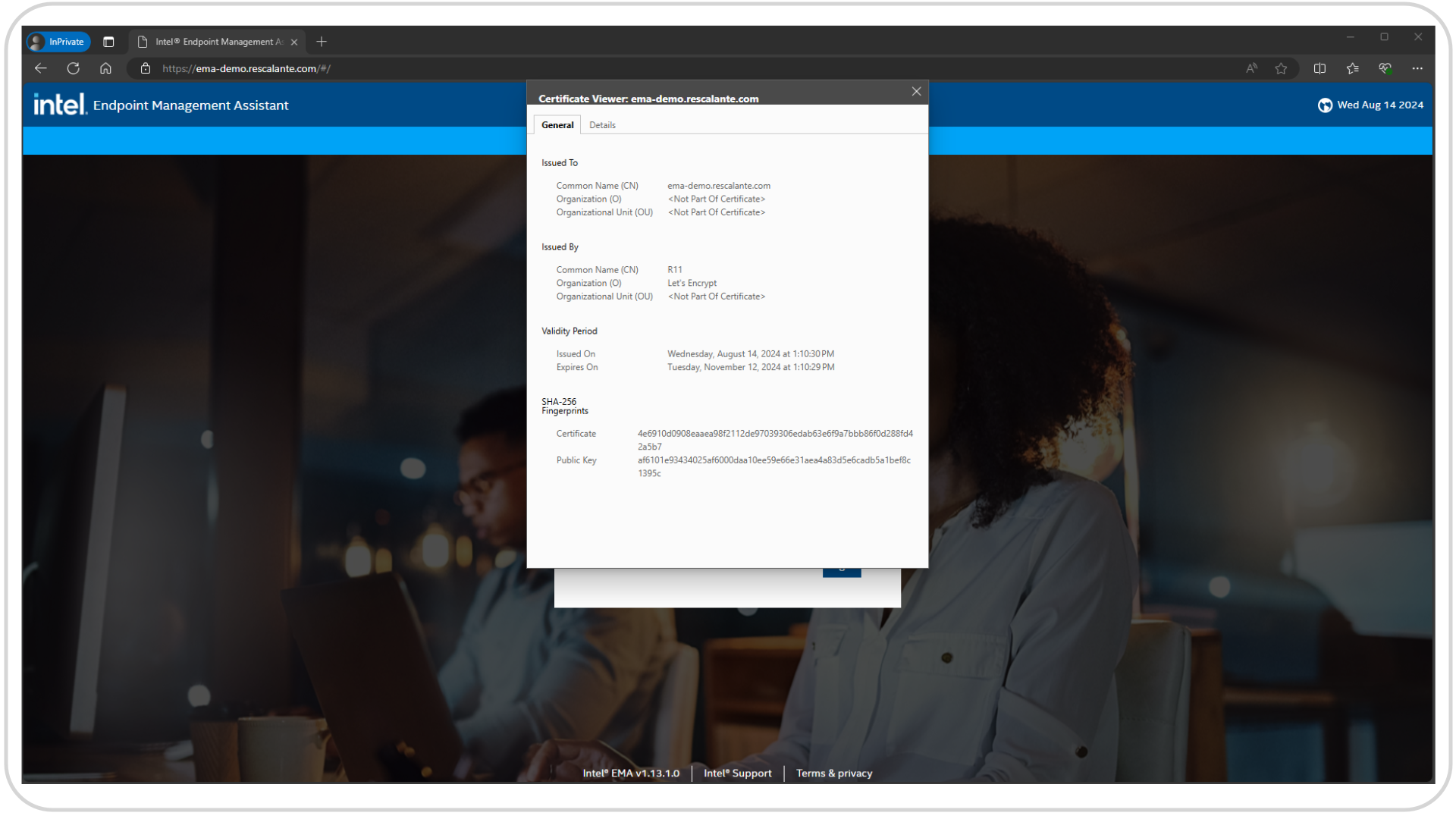Open the tab actions menu icon
Image resolution: width=1456 pixels, height=819 pixels.
(108, 42)
